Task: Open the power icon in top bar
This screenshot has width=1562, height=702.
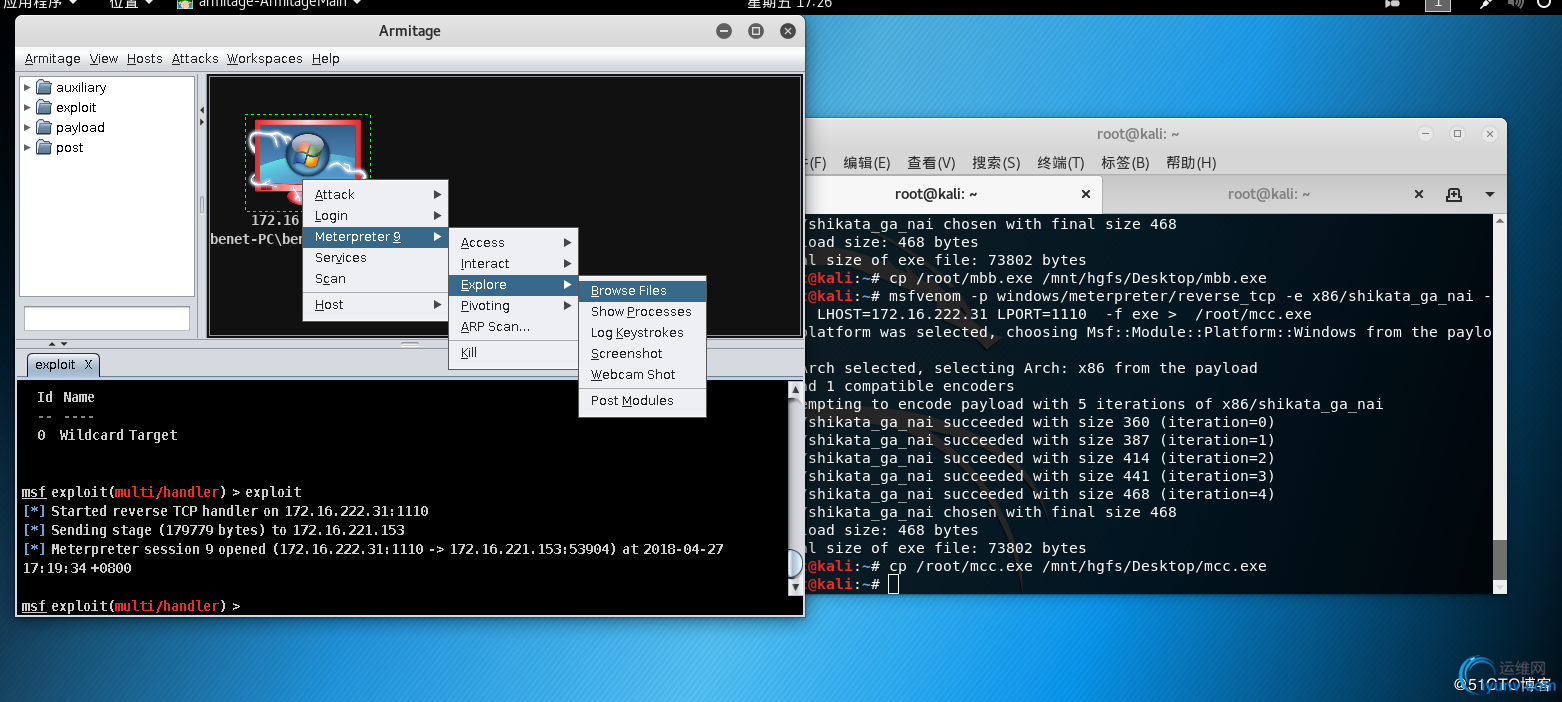Action: point(1545,4)
